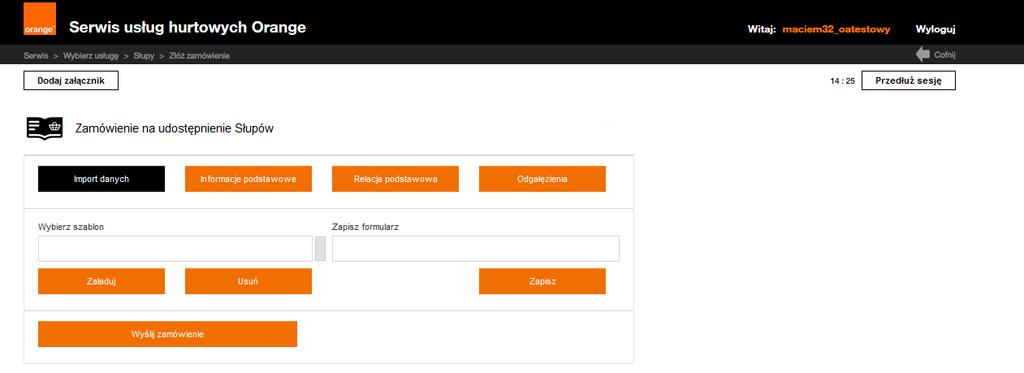
Task: Click the Cofnij link text
Action: click(945, 55)
